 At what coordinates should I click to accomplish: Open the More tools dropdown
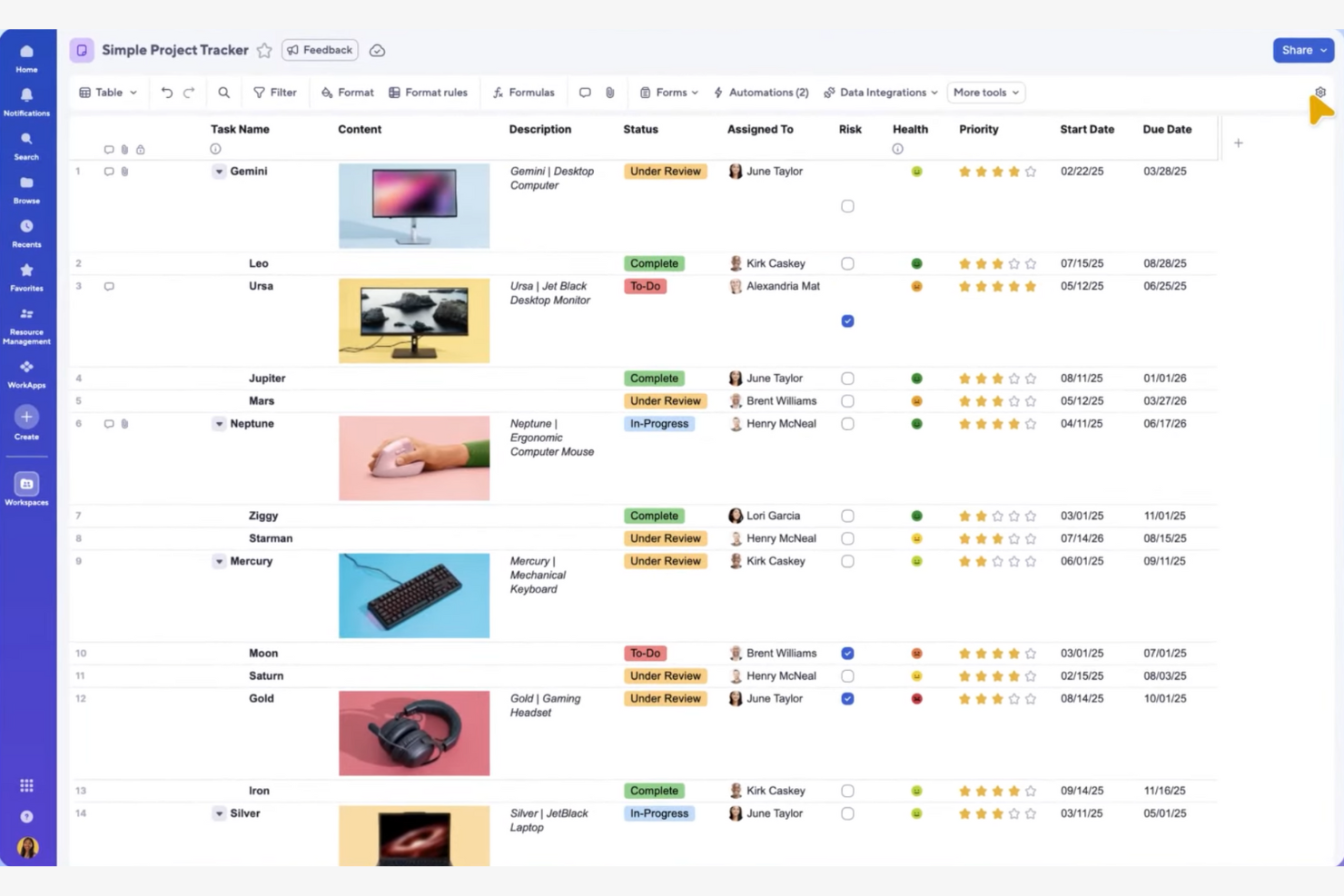point(985,92)
